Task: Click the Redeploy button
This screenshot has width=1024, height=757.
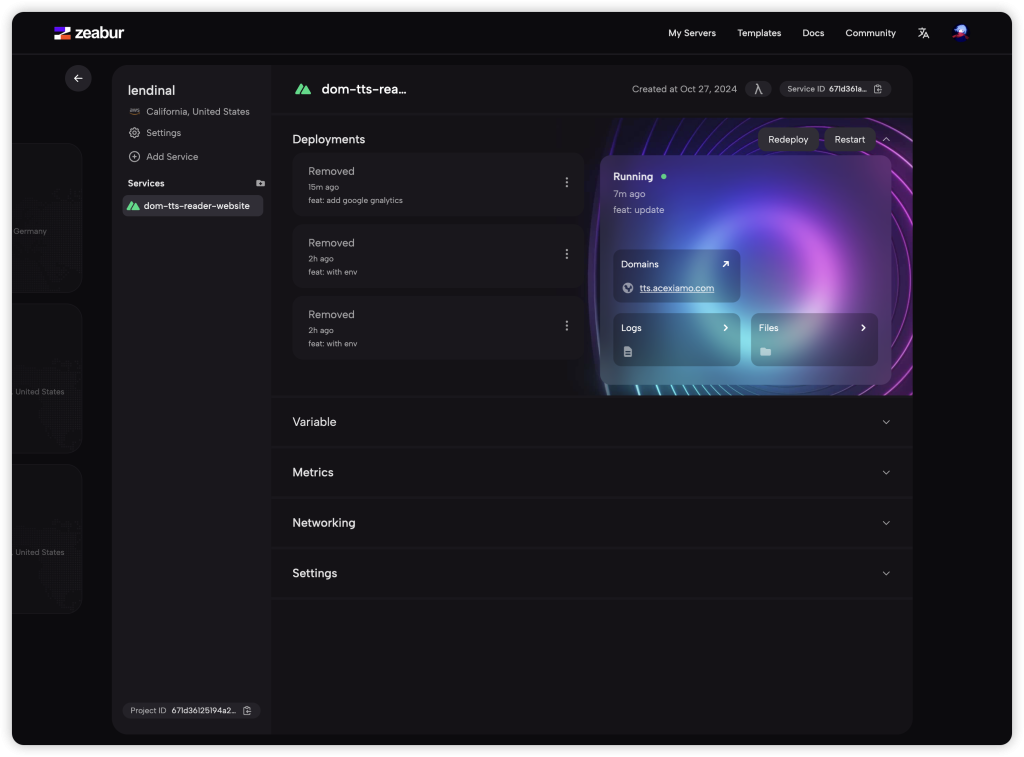Action: click(788, 140)
